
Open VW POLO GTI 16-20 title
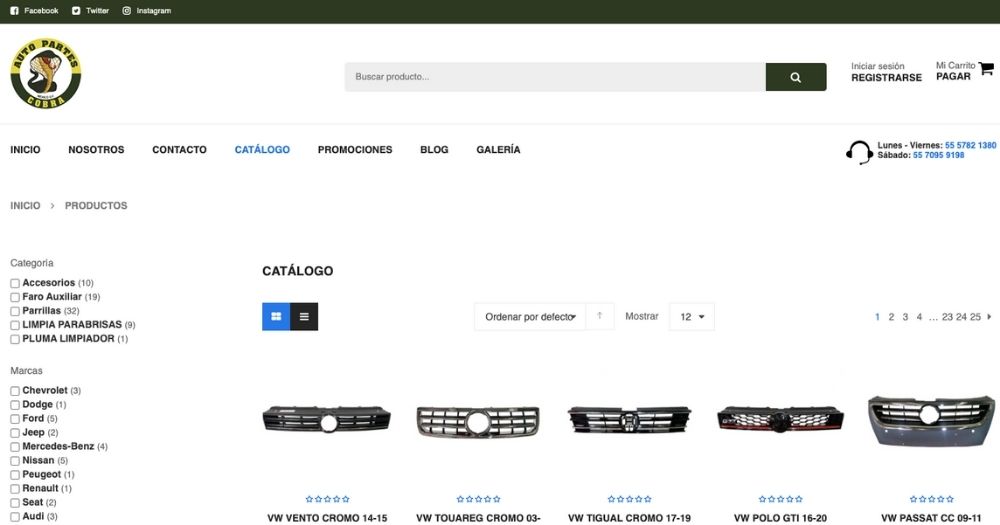781,518
